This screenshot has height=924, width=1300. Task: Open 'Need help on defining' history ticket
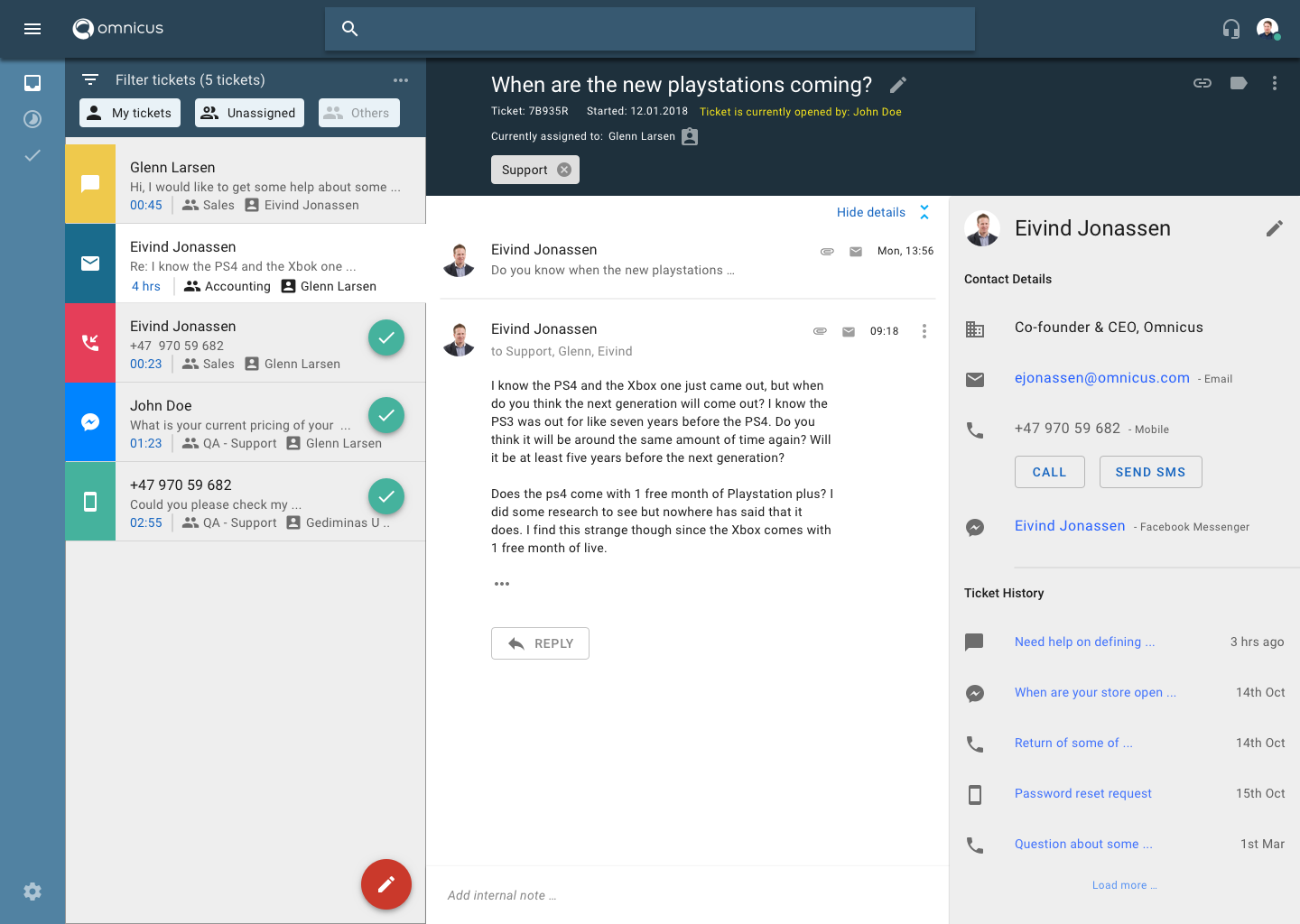coord(1085,642)
